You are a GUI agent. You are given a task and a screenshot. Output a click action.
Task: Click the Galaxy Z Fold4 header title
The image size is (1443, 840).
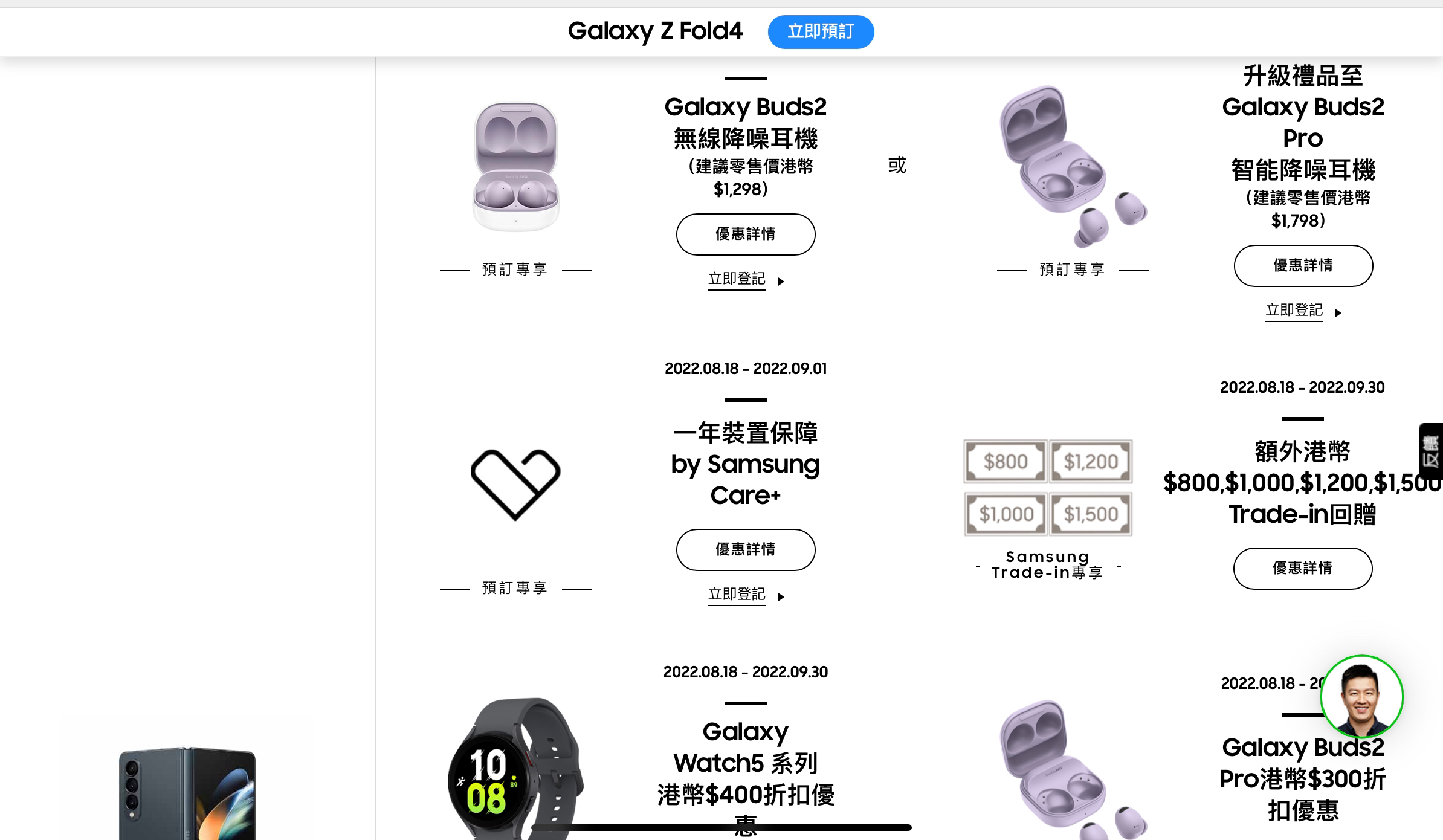click(655, 31)
